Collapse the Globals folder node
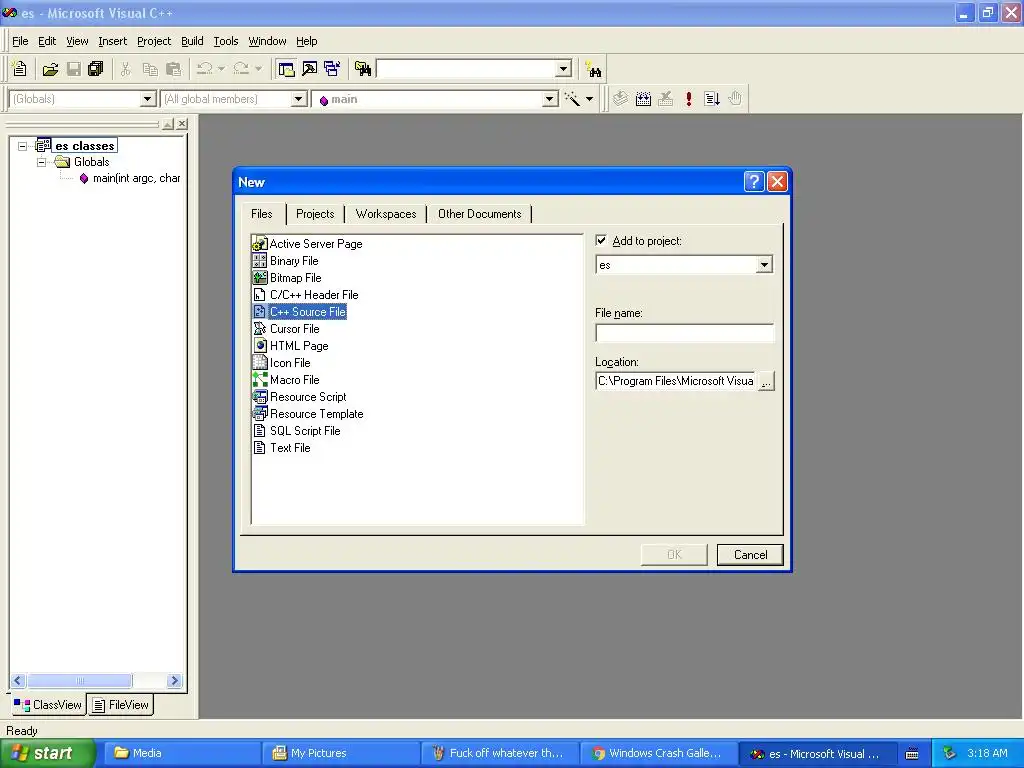The image size is (1024, 768). click(42, 162)
